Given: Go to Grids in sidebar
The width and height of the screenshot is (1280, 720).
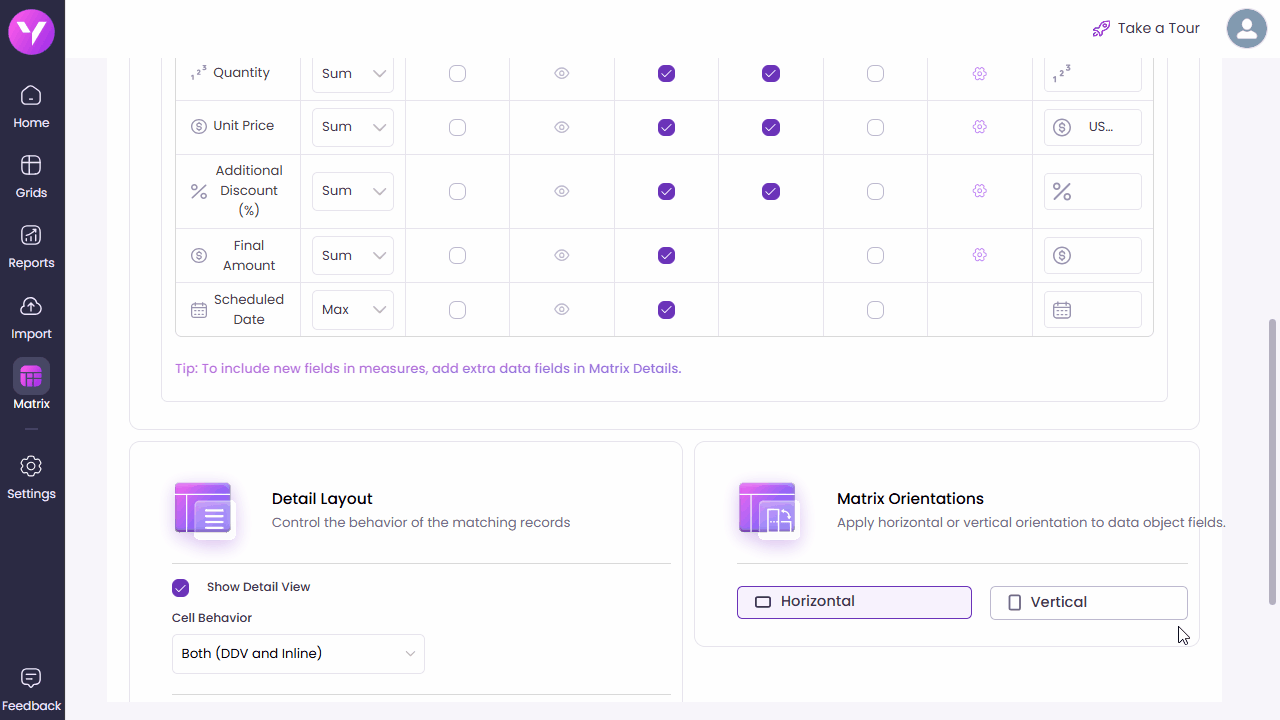Looking at the screenshot, I should click(x=31, y=176).
